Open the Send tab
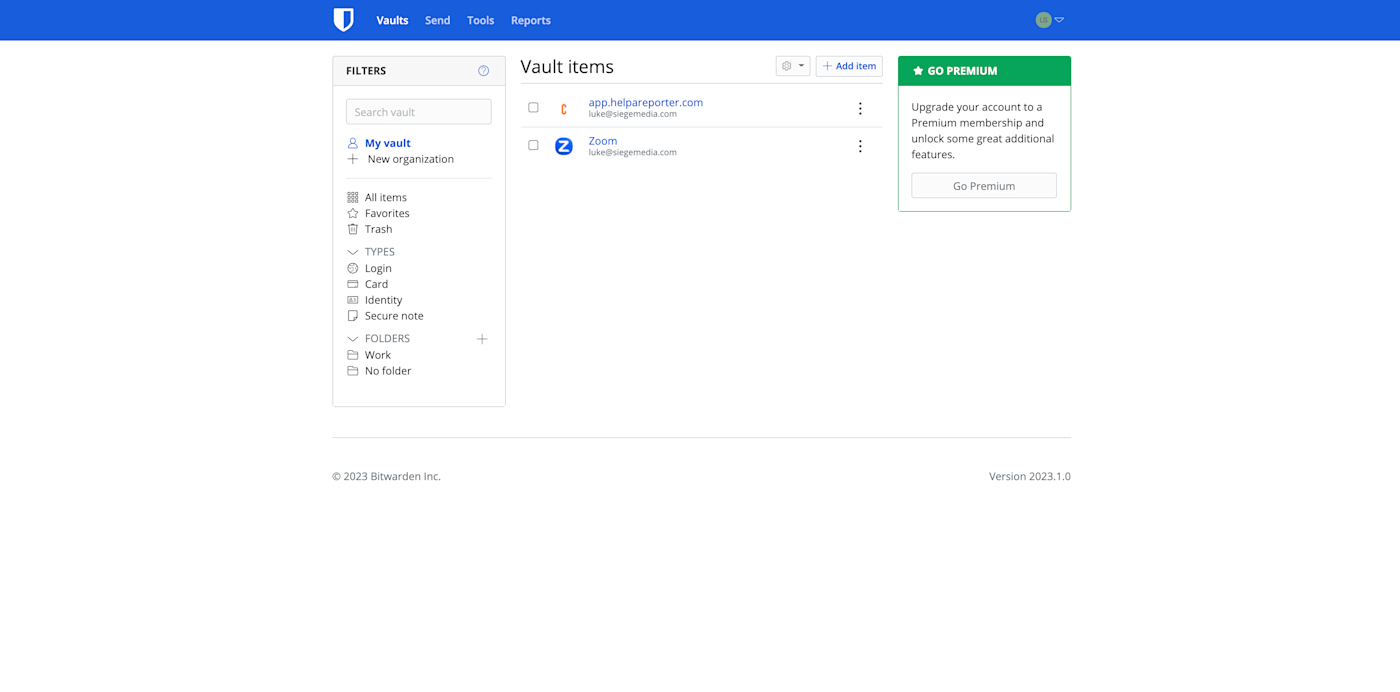 pyautogui.click(x=437, y=20)
